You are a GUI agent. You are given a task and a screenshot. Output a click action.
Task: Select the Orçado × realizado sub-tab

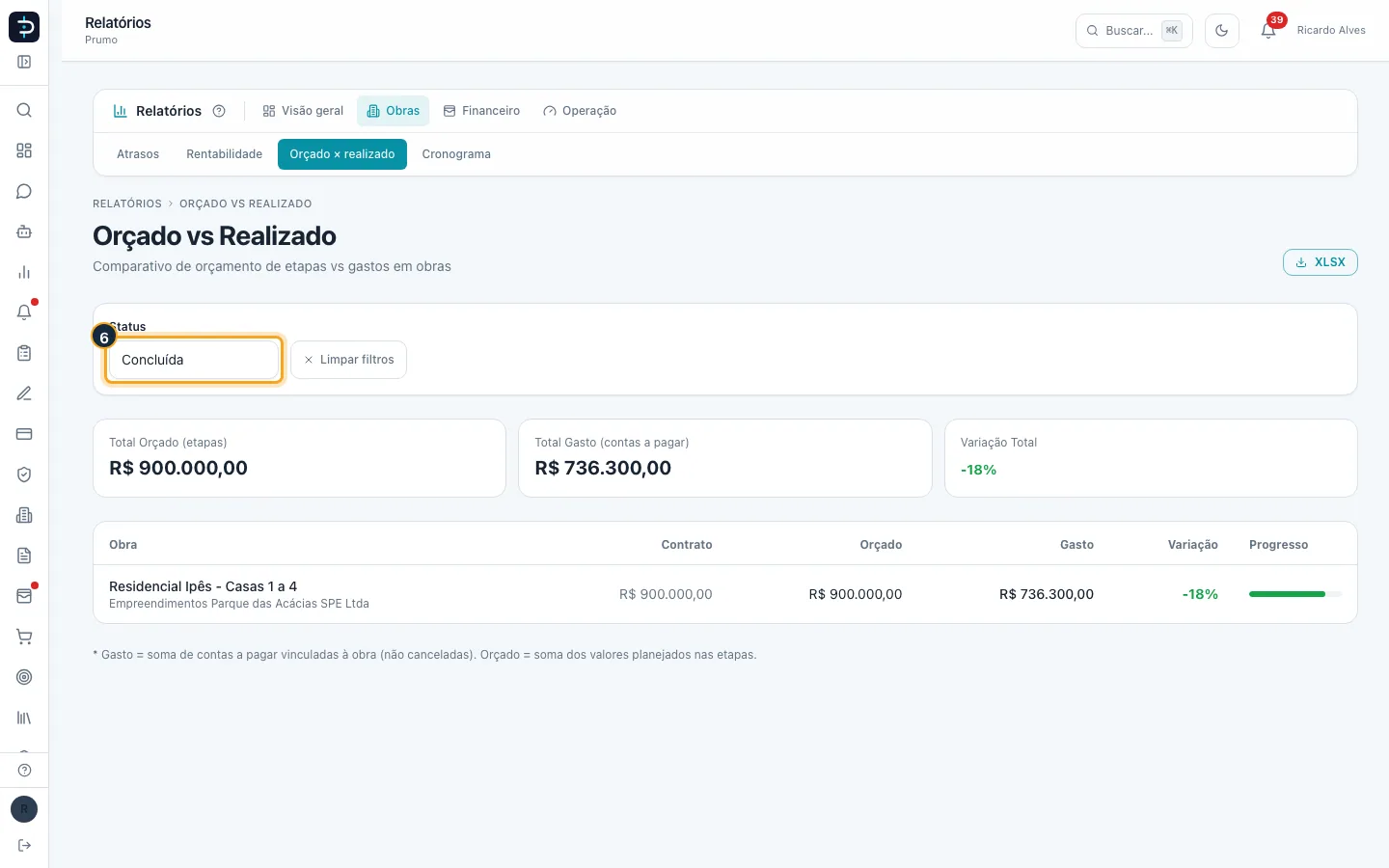[x=342, y=154]
